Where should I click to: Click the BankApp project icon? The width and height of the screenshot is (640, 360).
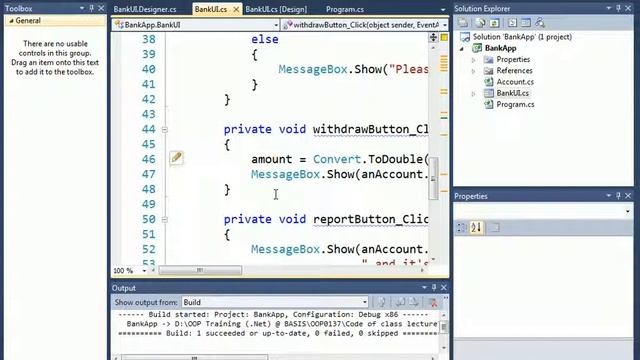coord(477,48)
